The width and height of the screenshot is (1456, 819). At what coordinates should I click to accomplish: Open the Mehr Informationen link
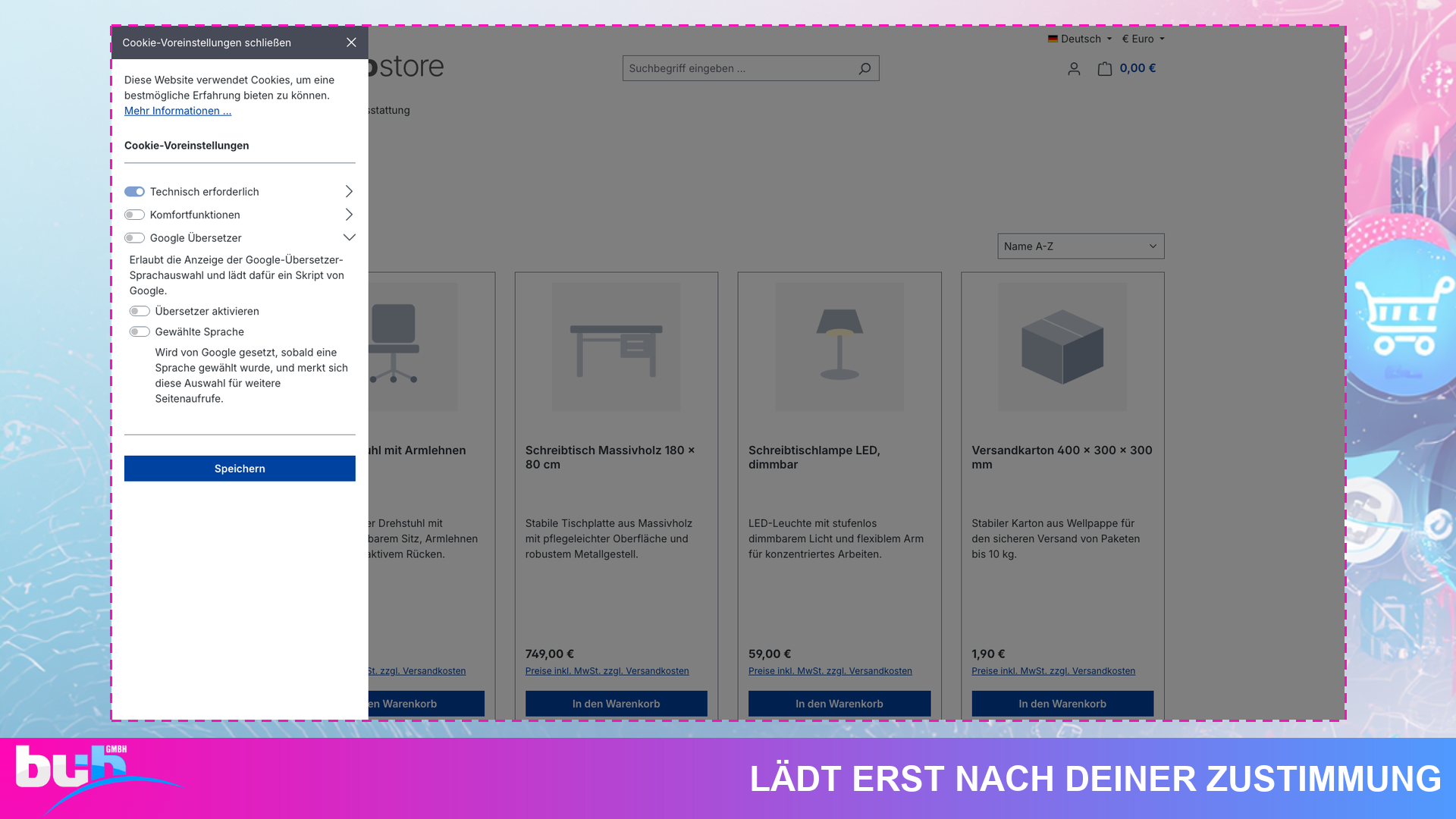coord(178,111)
